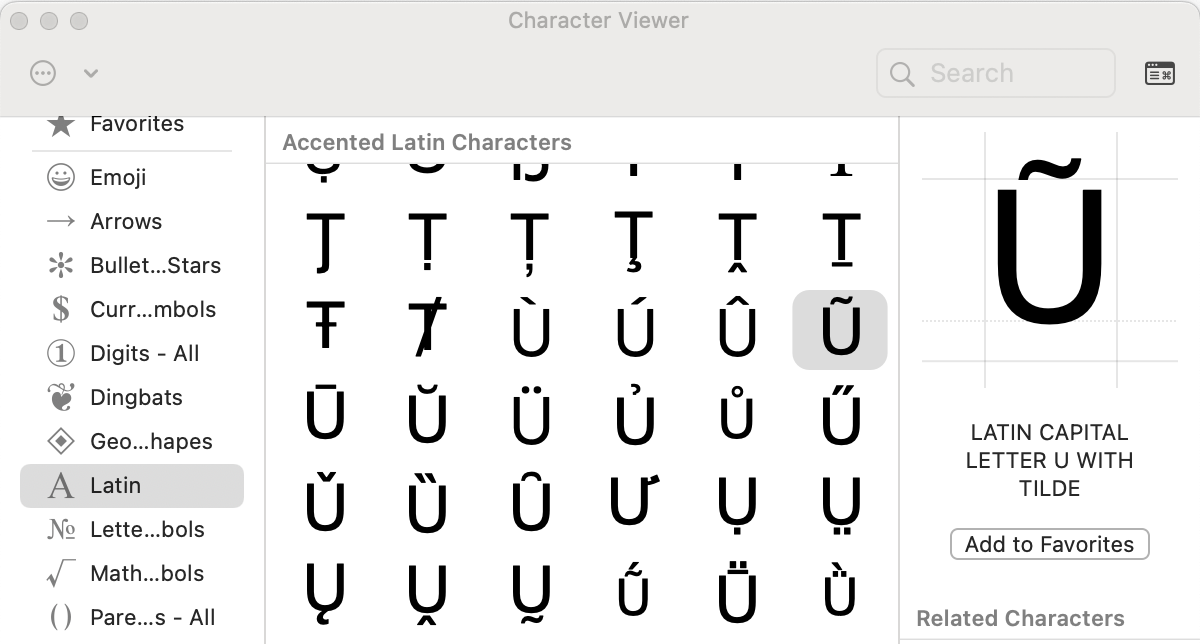Open Geometrical Shapes diamond icon
This screenshot has width=1200, height=644.
point(61,442)
